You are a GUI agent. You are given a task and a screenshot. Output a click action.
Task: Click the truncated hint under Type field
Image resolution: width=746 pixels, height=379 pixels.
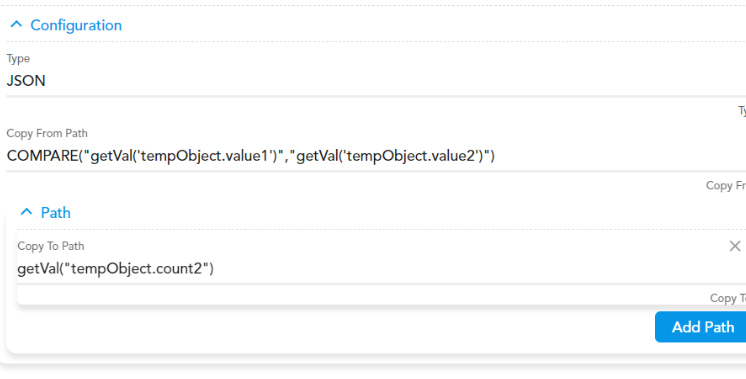pyautogui.click(x=742, y=111)
